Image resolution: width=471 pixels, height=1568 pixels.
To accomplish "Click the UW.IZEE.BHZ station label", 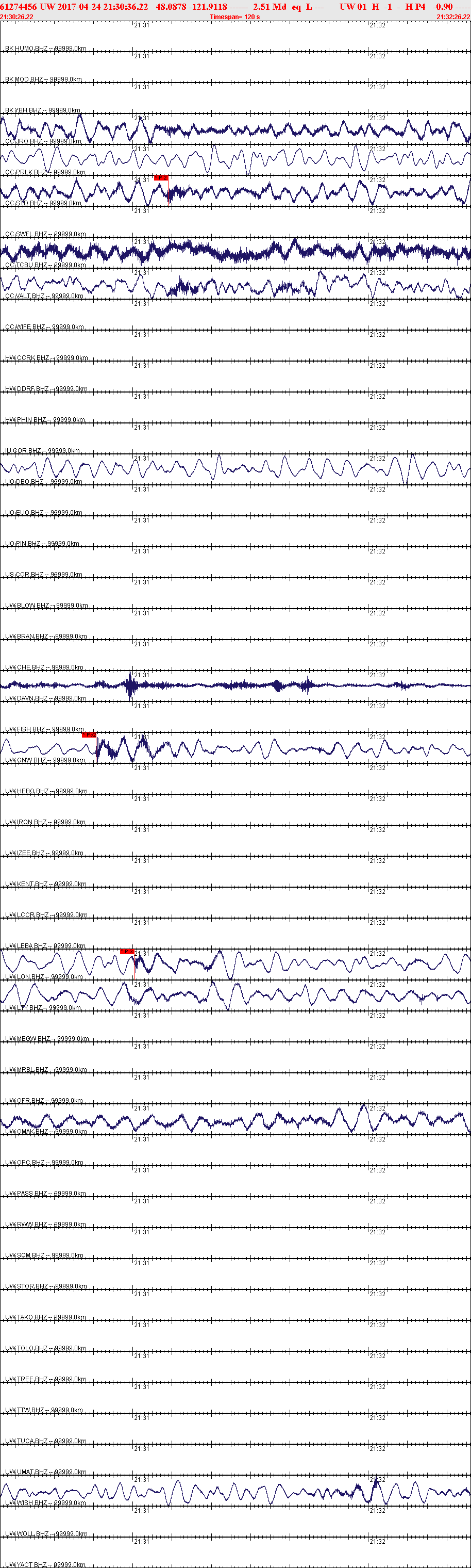I will pyautogui.click(x=44, y=854).
